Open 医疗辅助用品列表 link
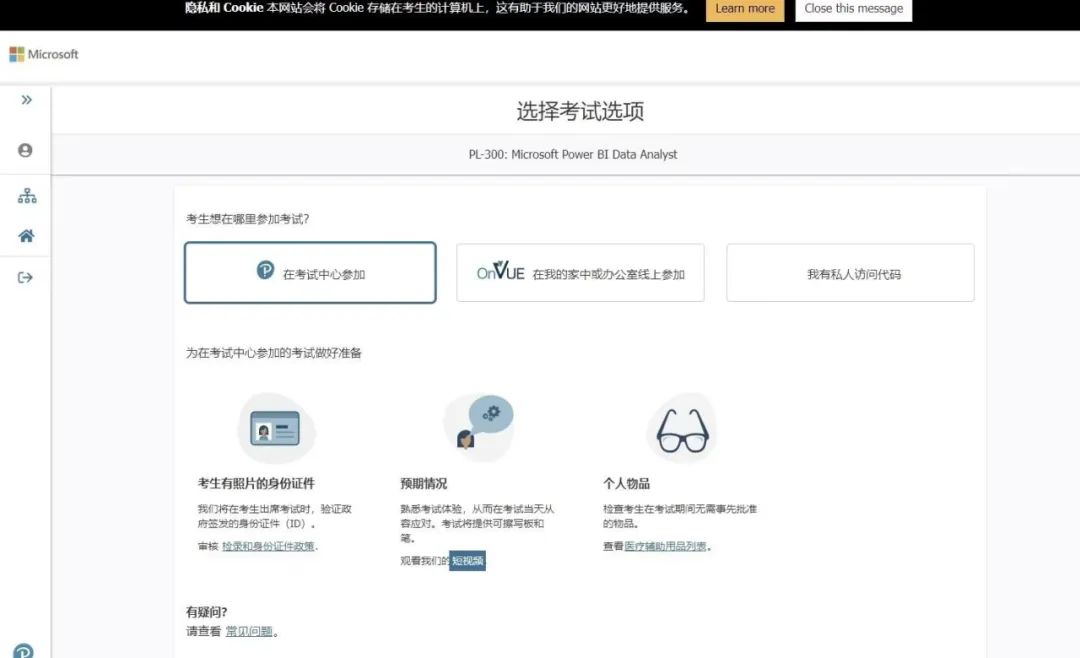The image size is (1080, 658). (665, 546)
